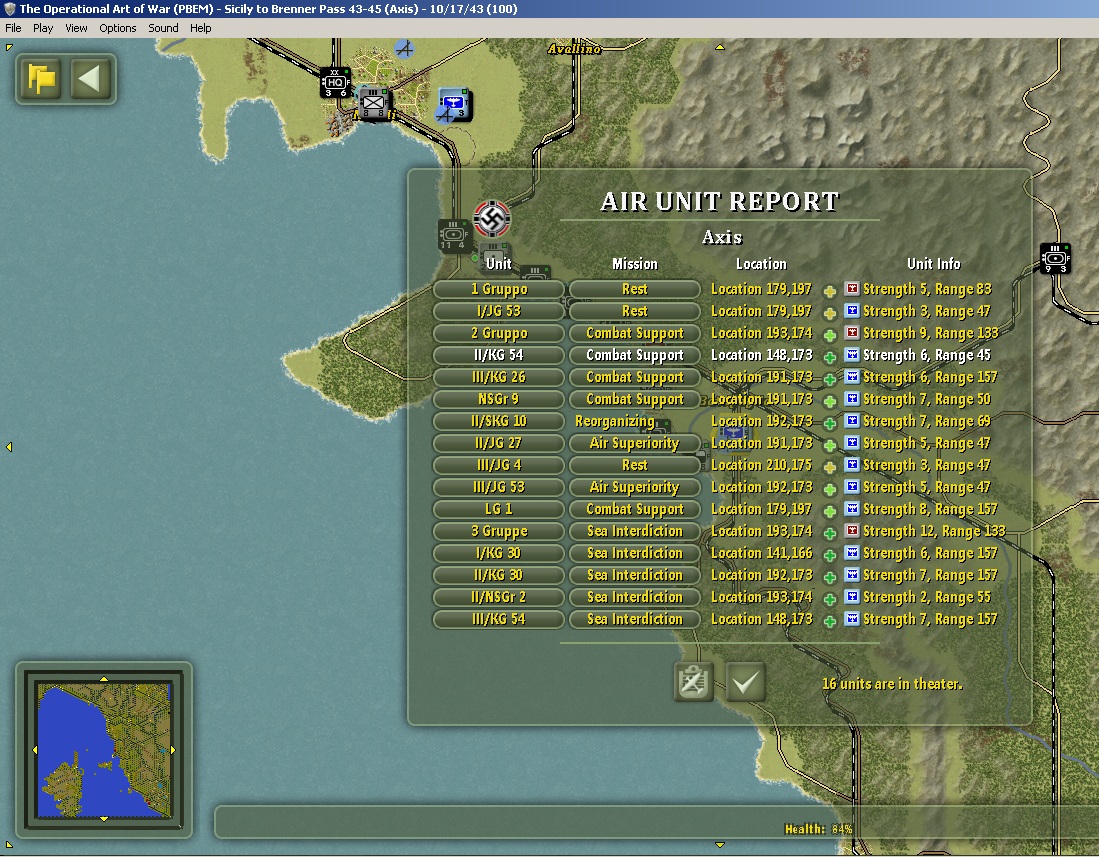
Task: Click the Location 141,166 link for I/KG 30
Action: [761, 553]
